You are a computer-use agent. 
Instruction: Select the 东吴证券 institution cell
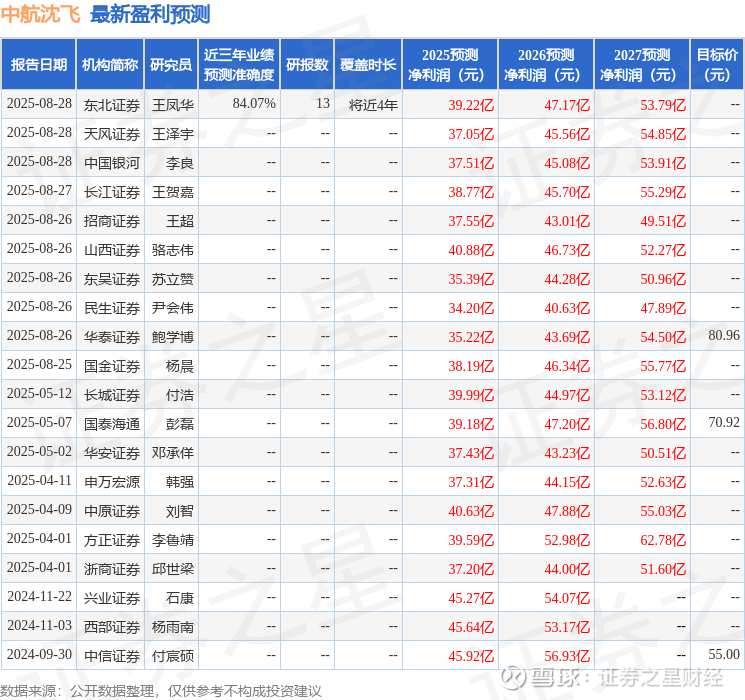(x=112, y=279)
